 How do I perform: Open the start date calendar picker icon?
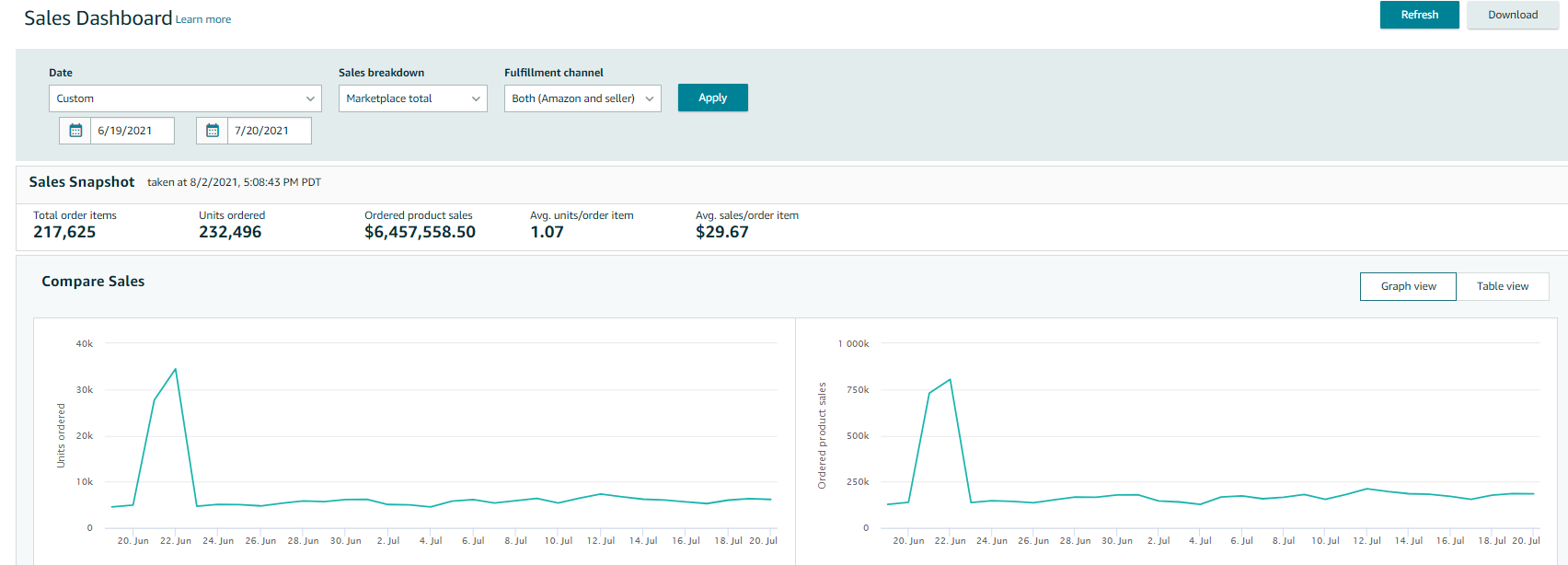[x=75, y=131]
